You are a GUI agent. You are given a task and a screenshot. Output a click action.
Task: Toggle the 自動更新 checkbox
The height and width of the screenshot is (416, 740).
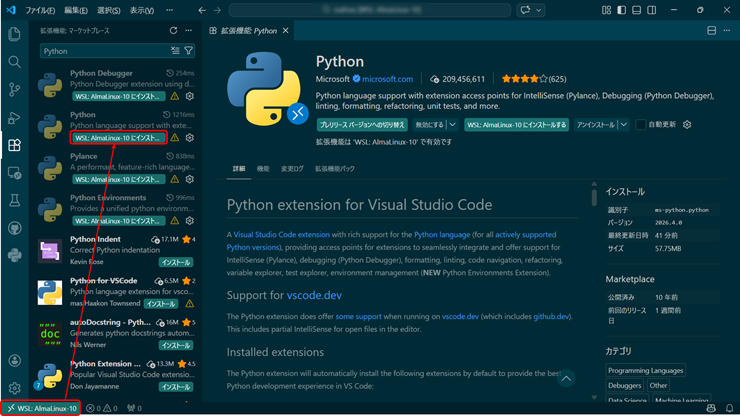(x=640, y=125)
